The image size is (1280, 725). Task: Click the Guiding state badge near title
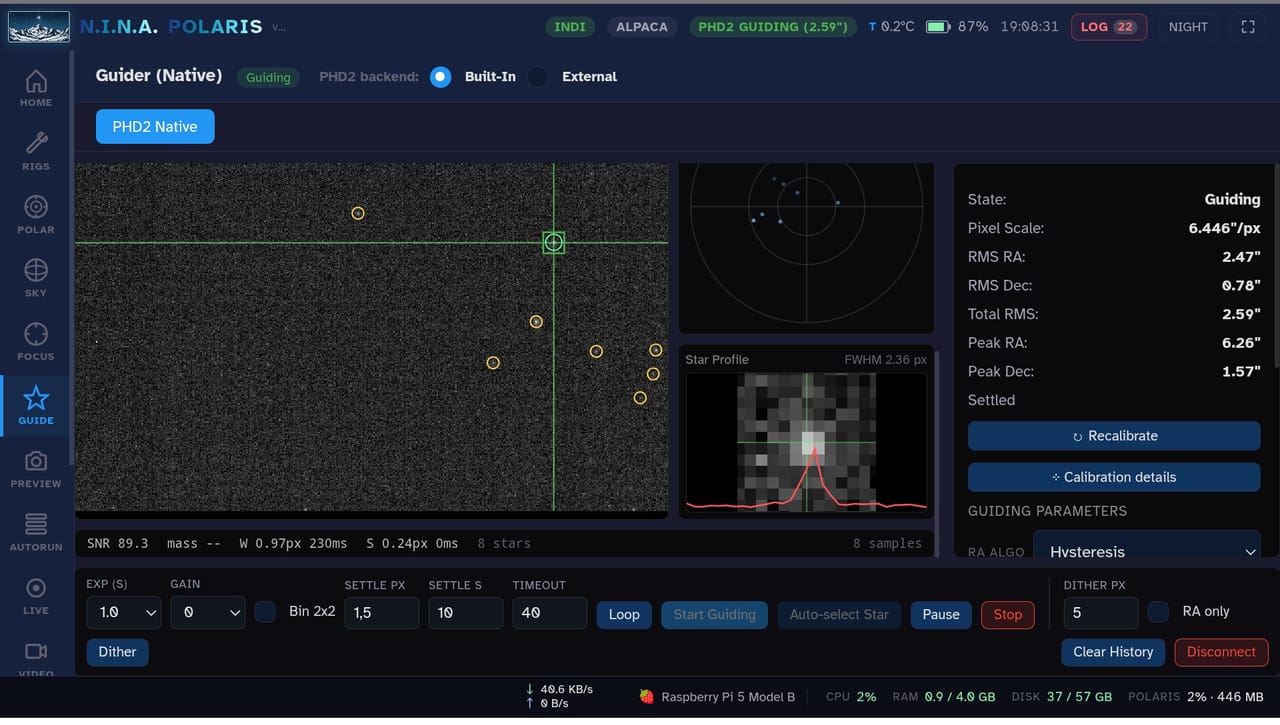(x=268, y=77)
